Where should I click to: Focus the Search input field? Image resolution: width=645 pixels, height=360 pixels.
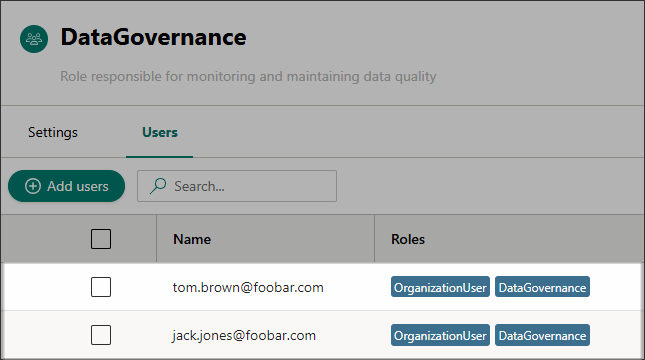pyautogui.click(x=237, y=186)
